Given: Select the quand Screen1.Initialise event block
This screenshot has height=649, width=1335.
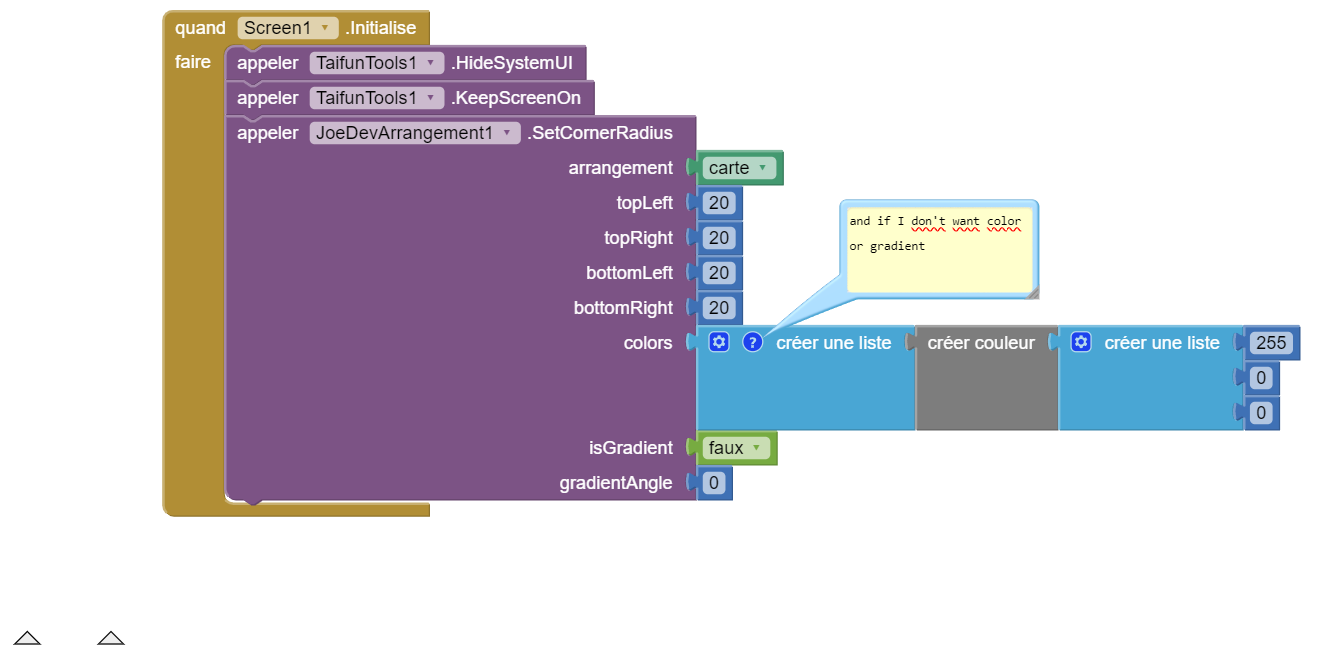Looking at the screenshot, I should (x=296, y=28).
